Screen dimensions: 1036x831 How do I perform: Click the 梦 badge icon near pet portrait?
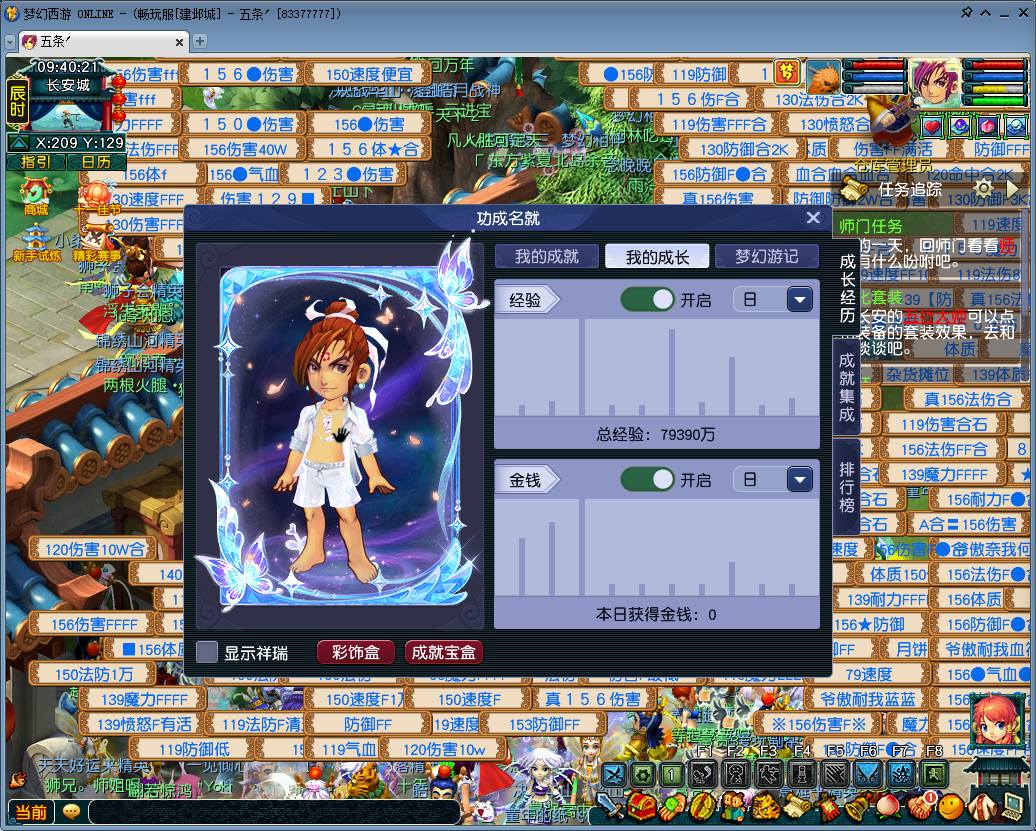[x=786, y=72]
